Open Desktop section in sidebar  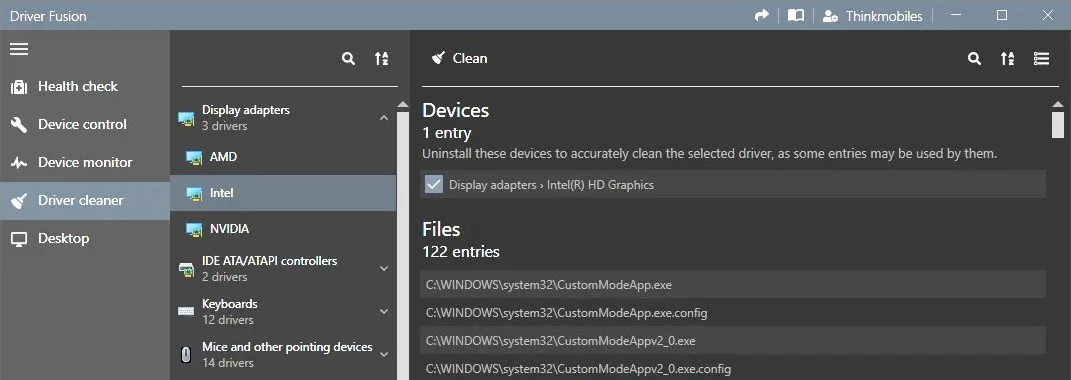pyautogui.click(x=85, y=239)
